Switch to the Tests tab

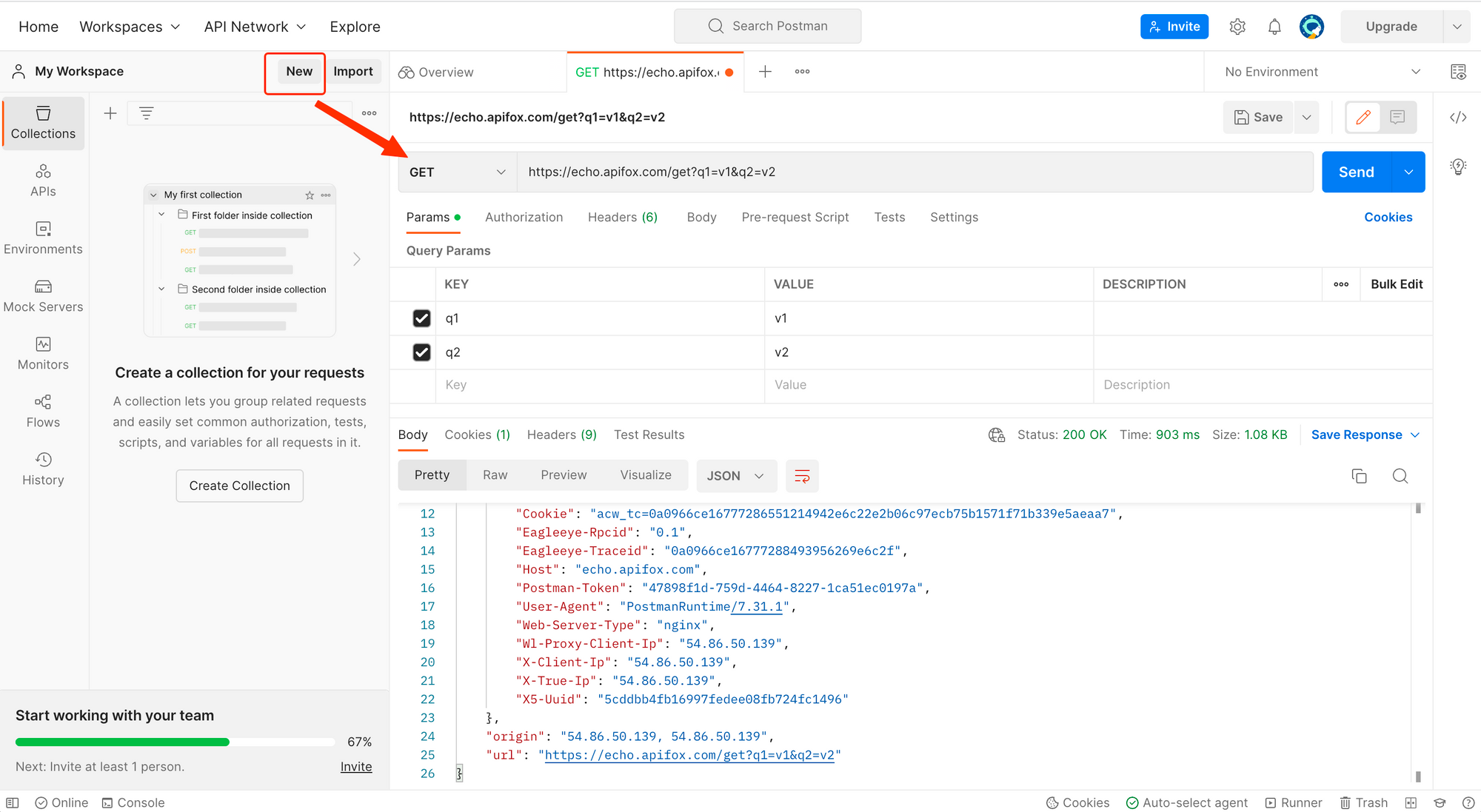point(888,216)
